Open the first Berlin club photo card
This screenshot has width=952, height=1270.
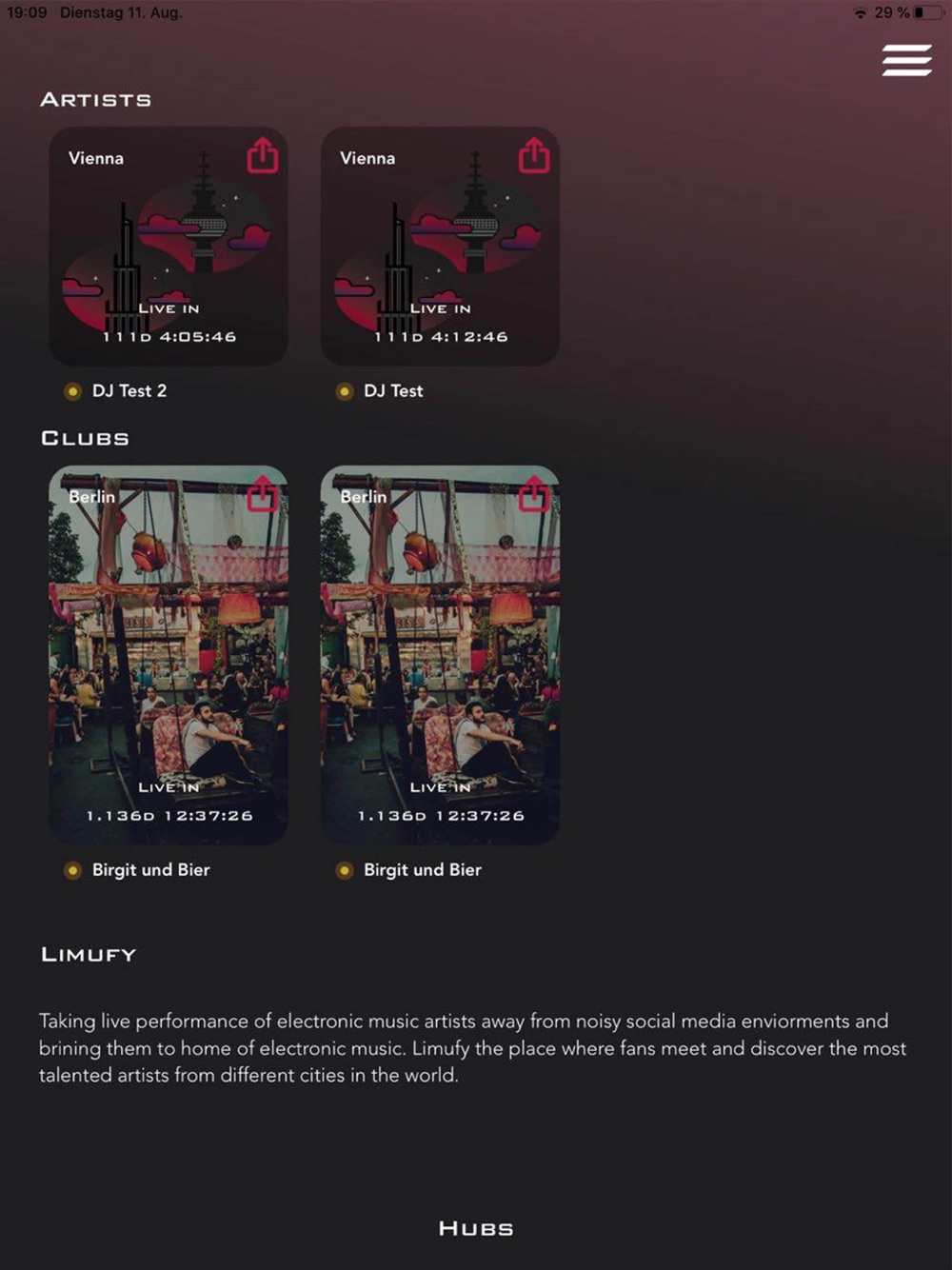click(x=169, y=655)
